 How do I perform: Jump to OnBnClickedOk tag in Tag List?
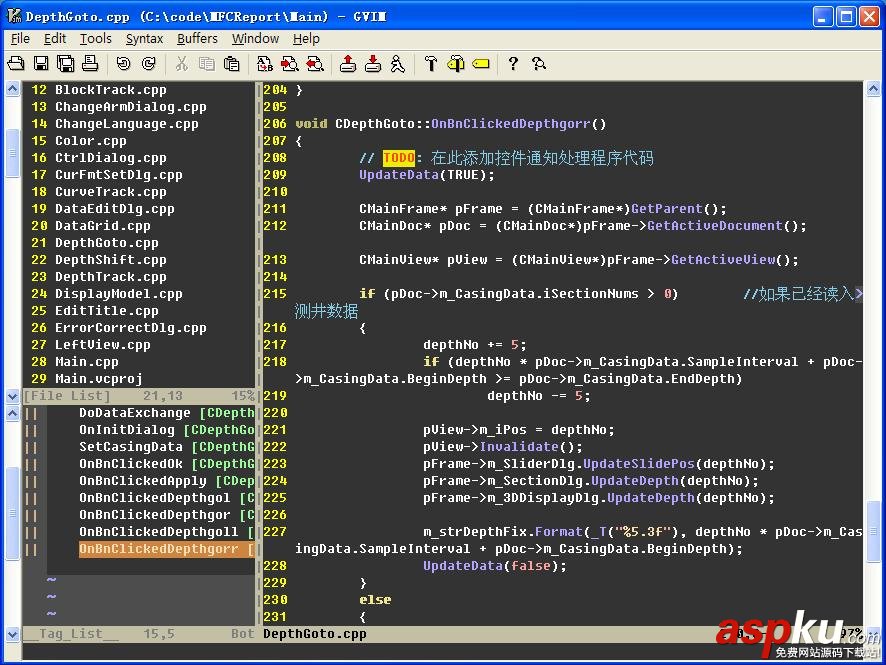coord(131,463)
